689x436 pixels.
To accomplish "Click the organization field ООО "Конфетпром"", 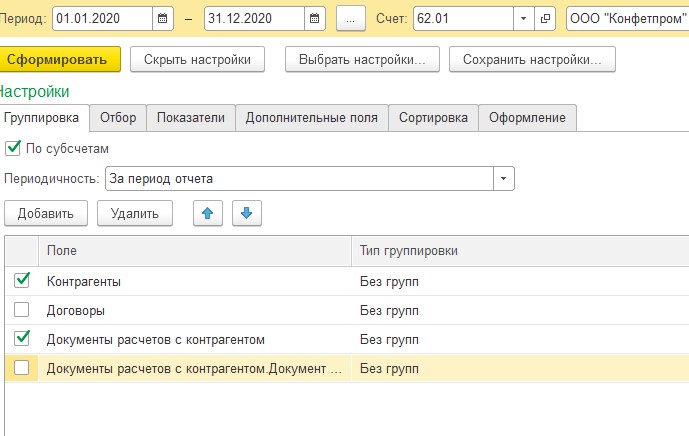I will click(x=628, y=18).
